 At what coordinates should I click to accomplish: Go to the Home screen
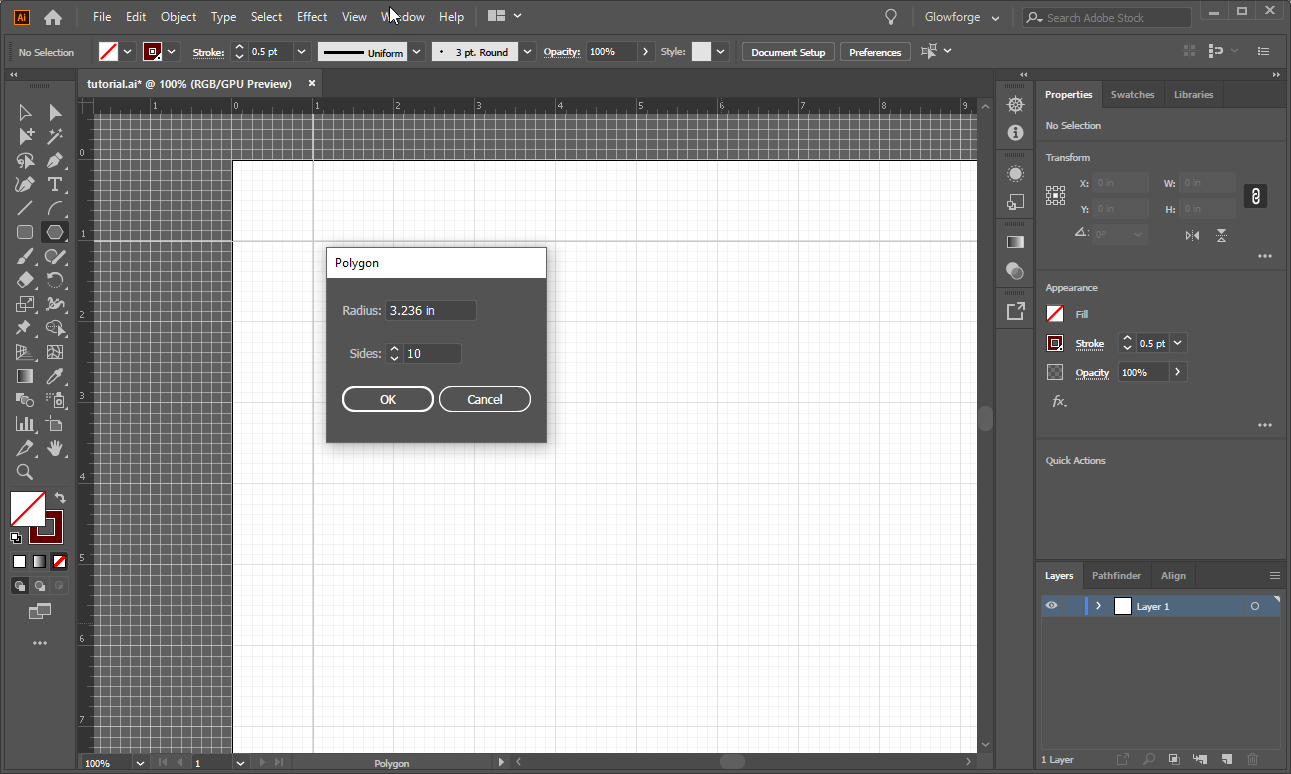click(53, 17)
